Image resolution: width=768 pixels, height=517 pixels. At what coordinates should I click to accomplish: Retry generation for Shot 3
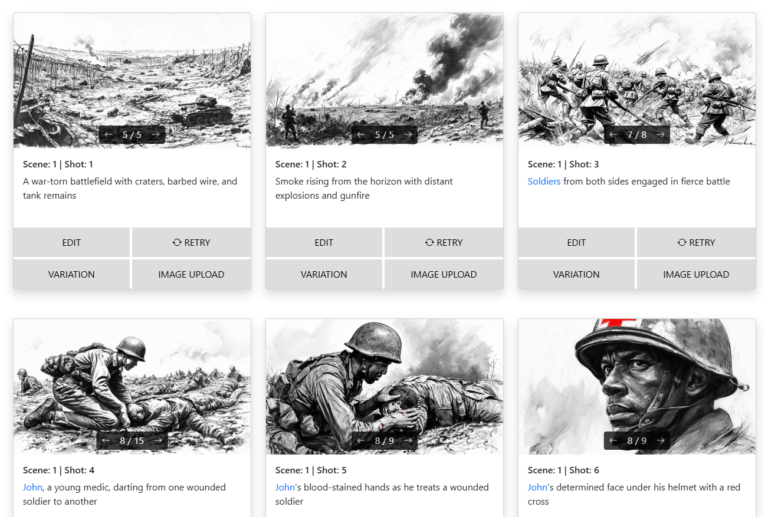696,242
